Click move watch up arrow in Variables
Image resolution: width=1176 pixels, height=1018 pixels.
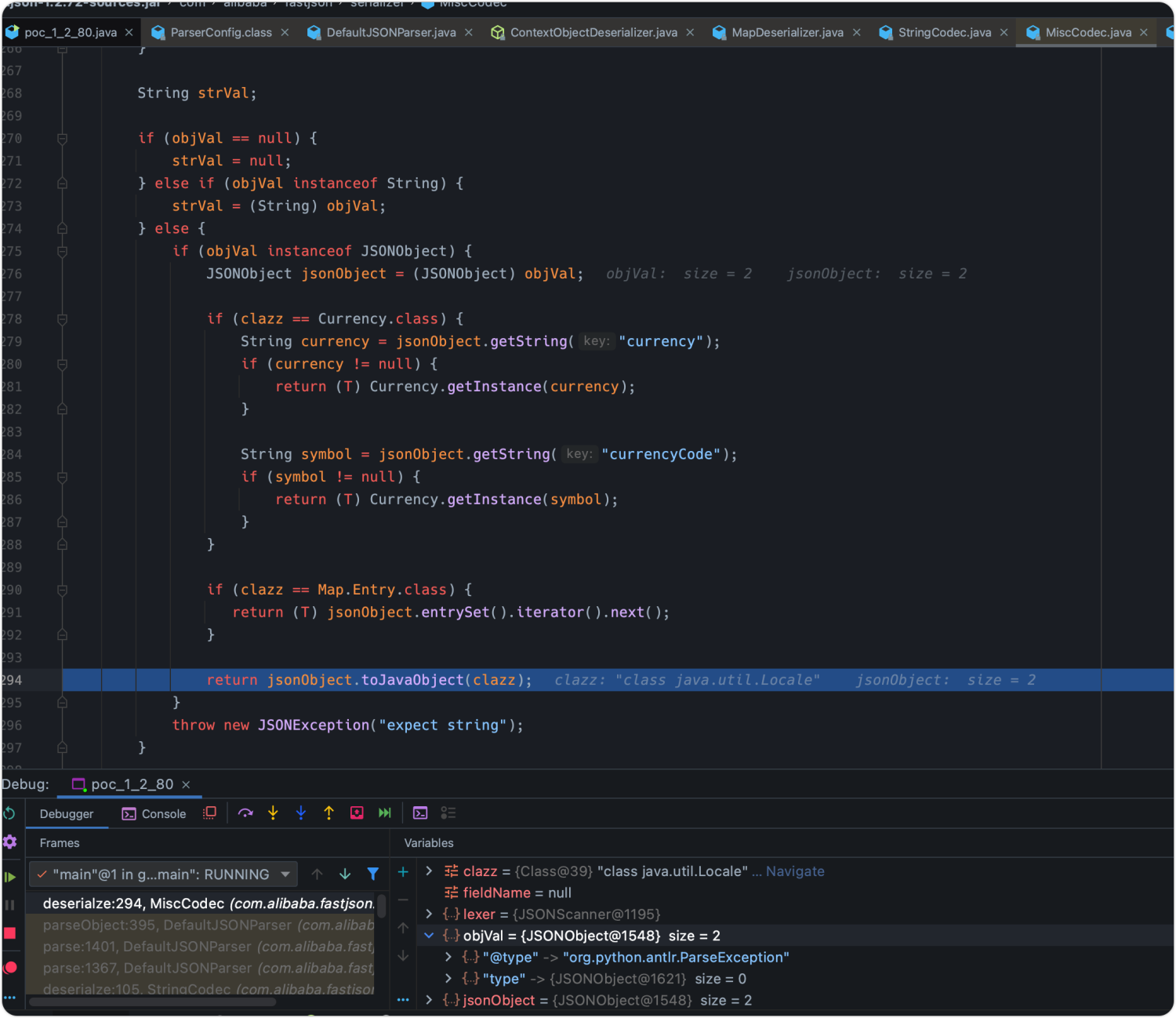click(403, 928)
